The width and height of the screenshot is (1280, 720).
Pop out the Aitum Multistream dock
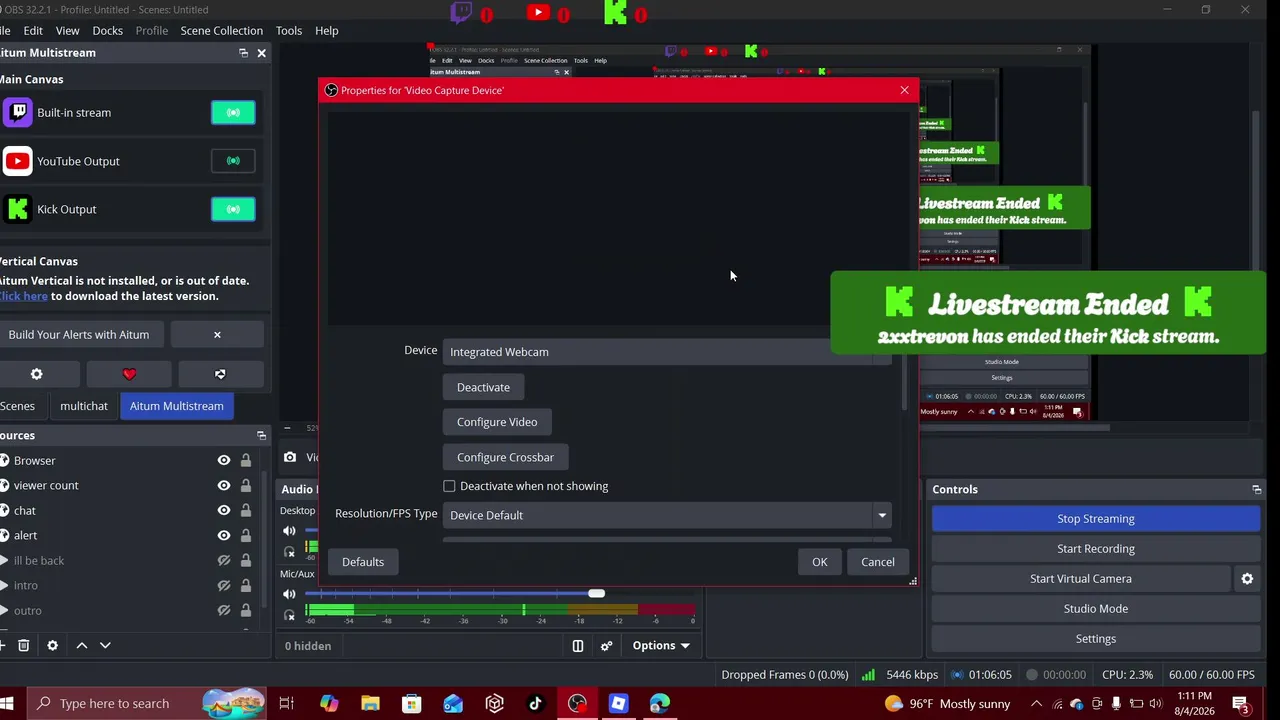point(243,53)
